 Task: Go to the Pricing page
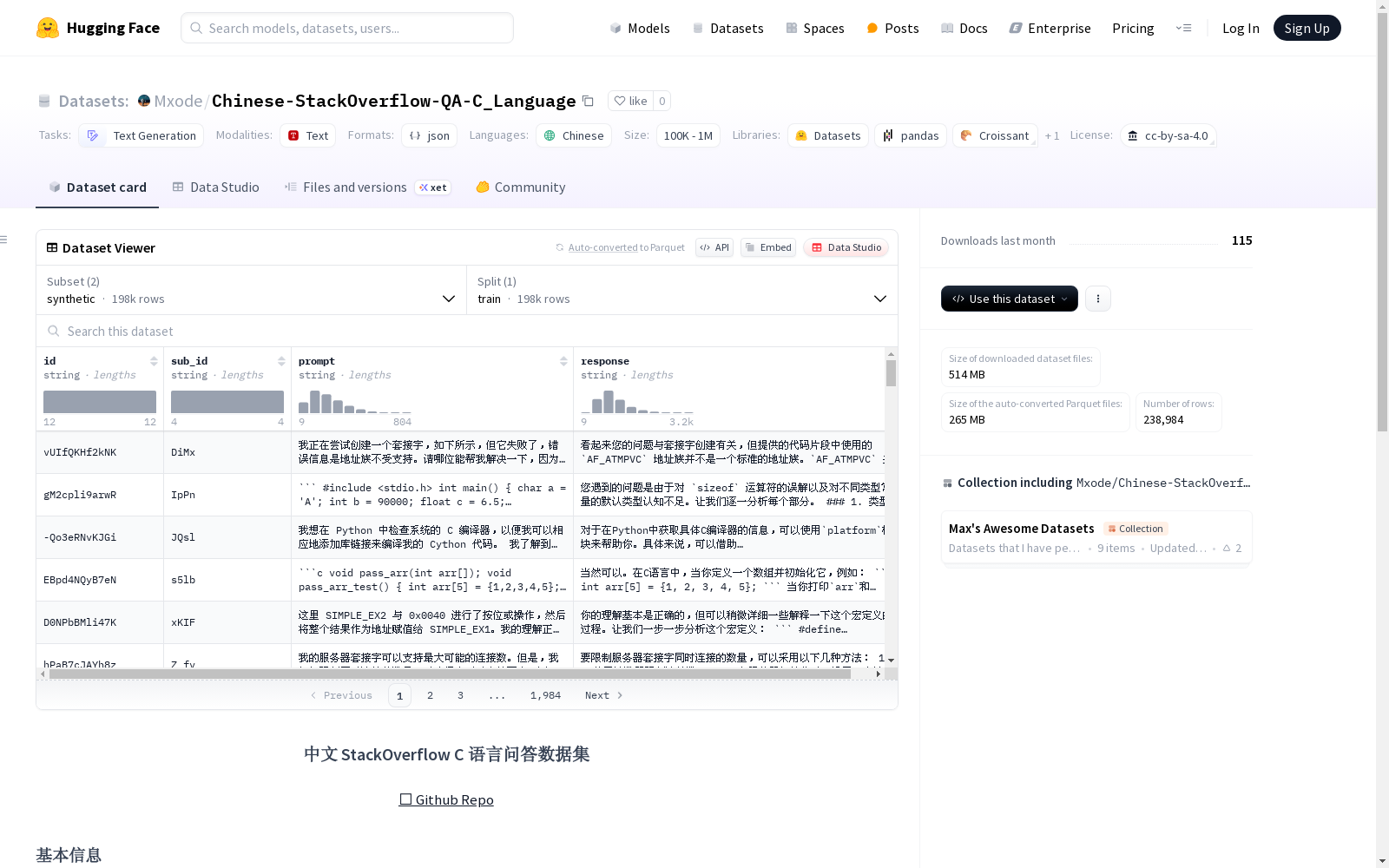pyautogui.click(x=1133, y=28)
